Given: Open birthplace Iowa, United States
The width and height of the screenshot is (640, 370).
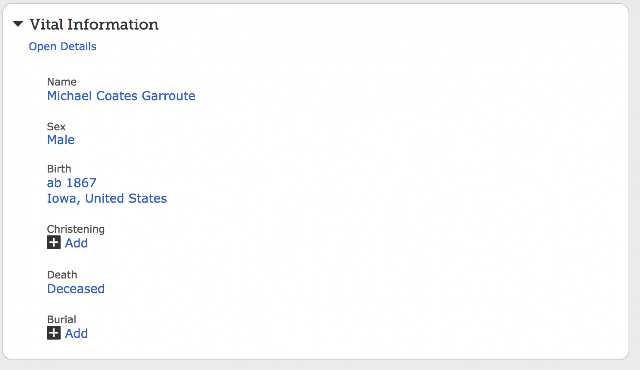Looking at the screenshot, I should tap(107, 199).
